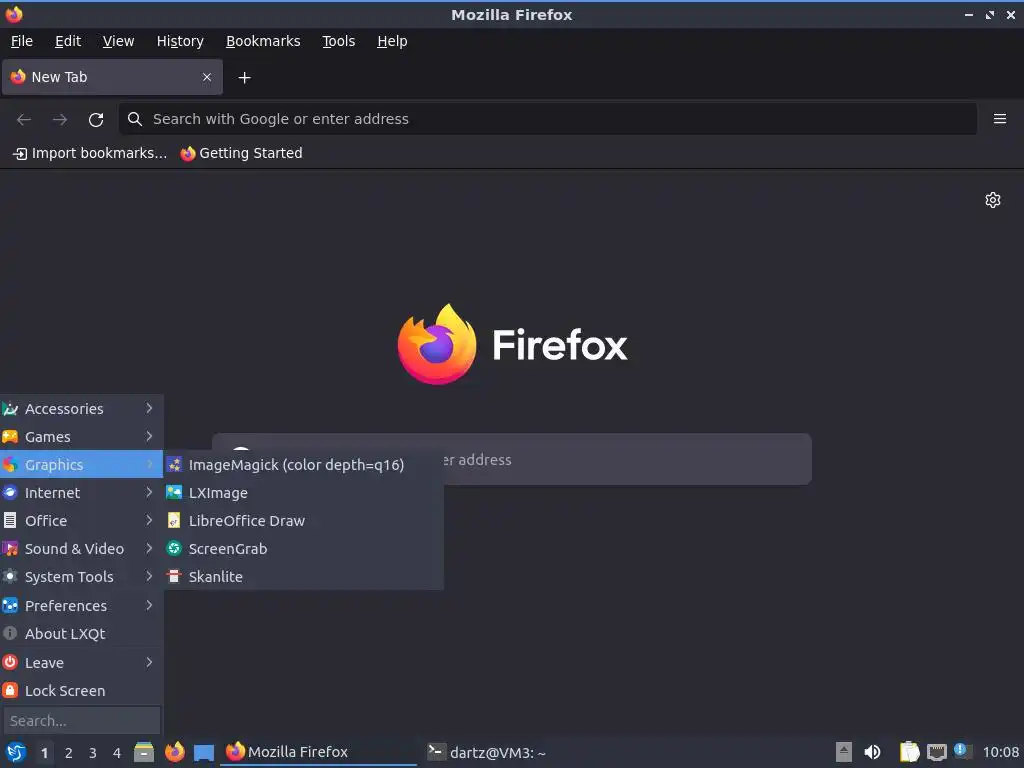Click the network monitor tray icon

pos(936,752)
